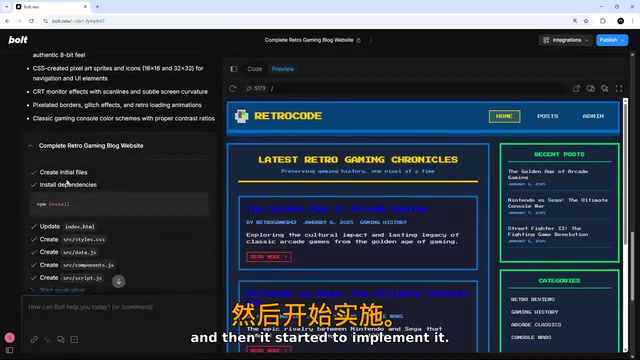640x360 pixels.
Task: Attach file with link icon
Action: [x=34, y=339]
